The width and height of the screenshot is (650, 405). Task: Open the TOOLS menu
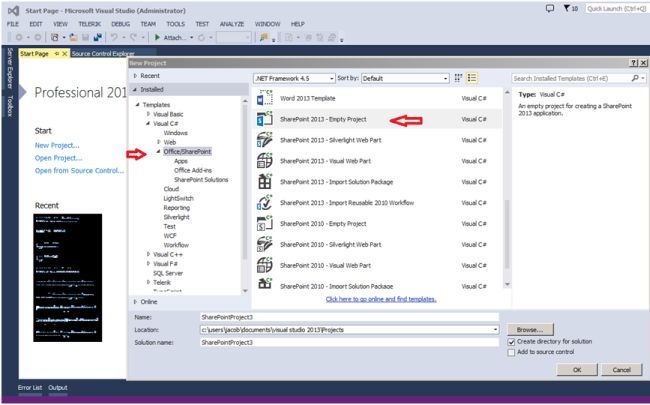click(175, 24)
